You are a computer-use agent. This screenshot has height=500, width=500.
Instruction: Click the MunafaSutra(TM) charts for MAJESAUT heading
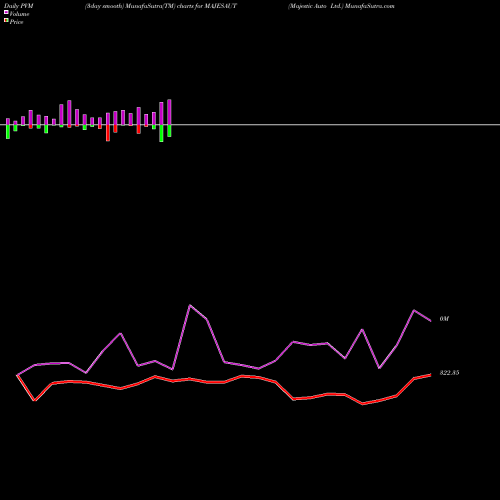coord(161,6)
